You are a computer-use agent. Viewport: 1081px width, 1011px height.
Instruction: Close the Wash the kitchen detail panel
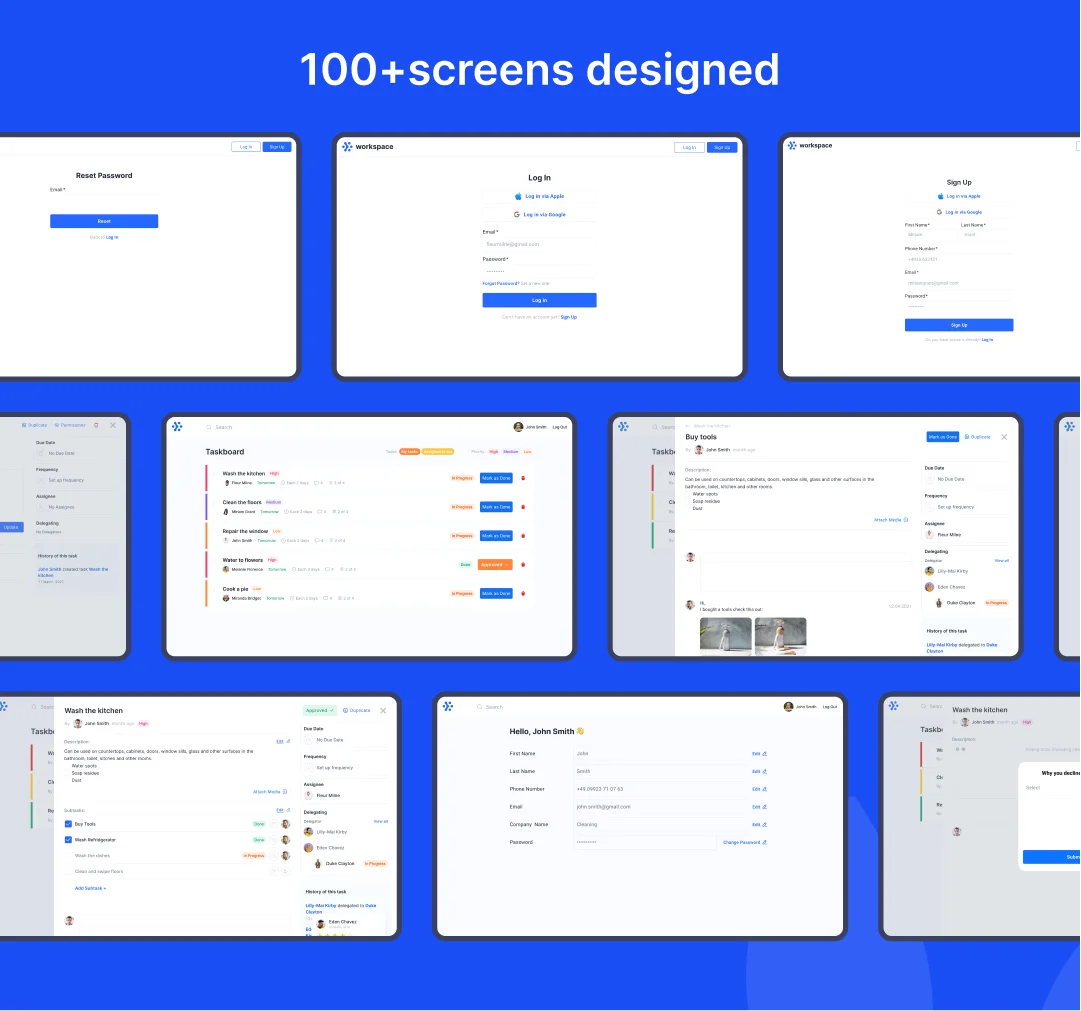coord(383,710)
